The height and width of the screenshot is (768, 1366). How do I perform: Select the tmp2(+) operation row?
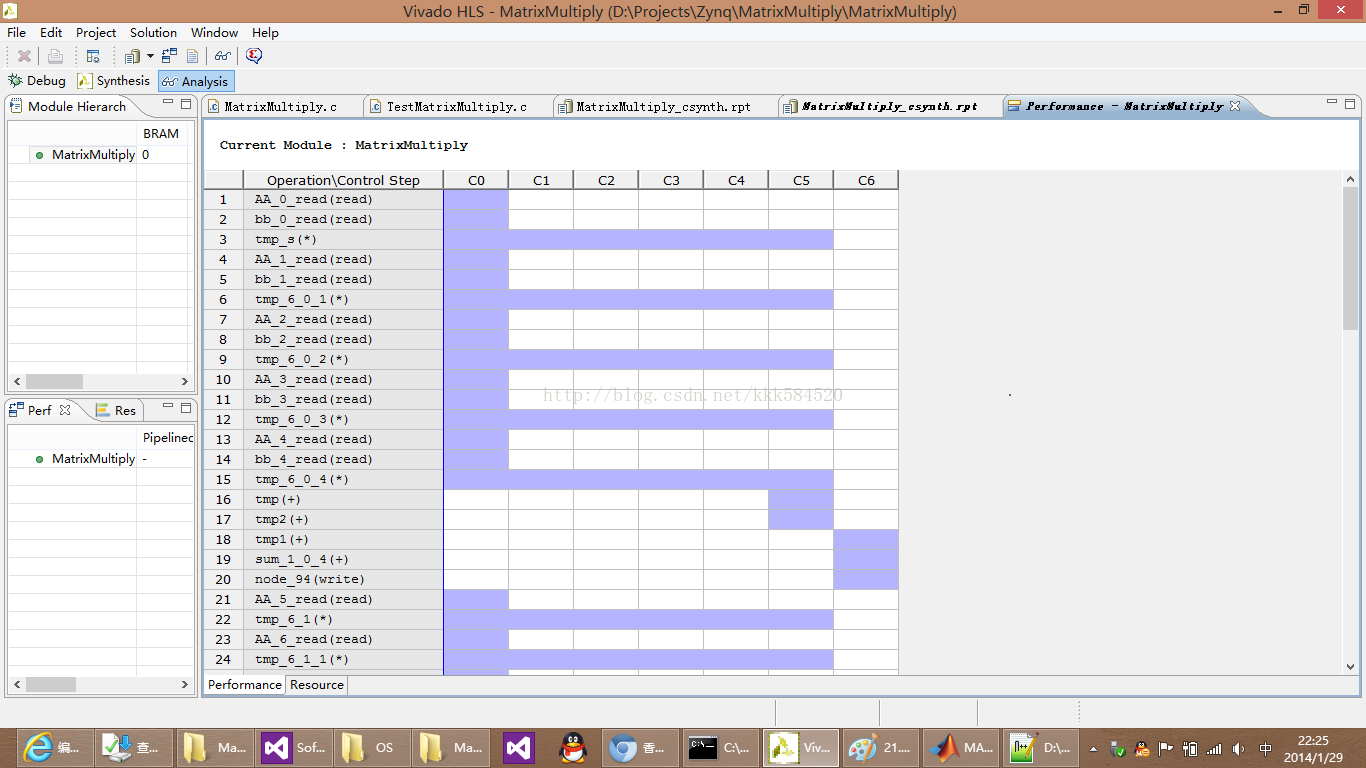pyautogui.click(x=551, y=519)
